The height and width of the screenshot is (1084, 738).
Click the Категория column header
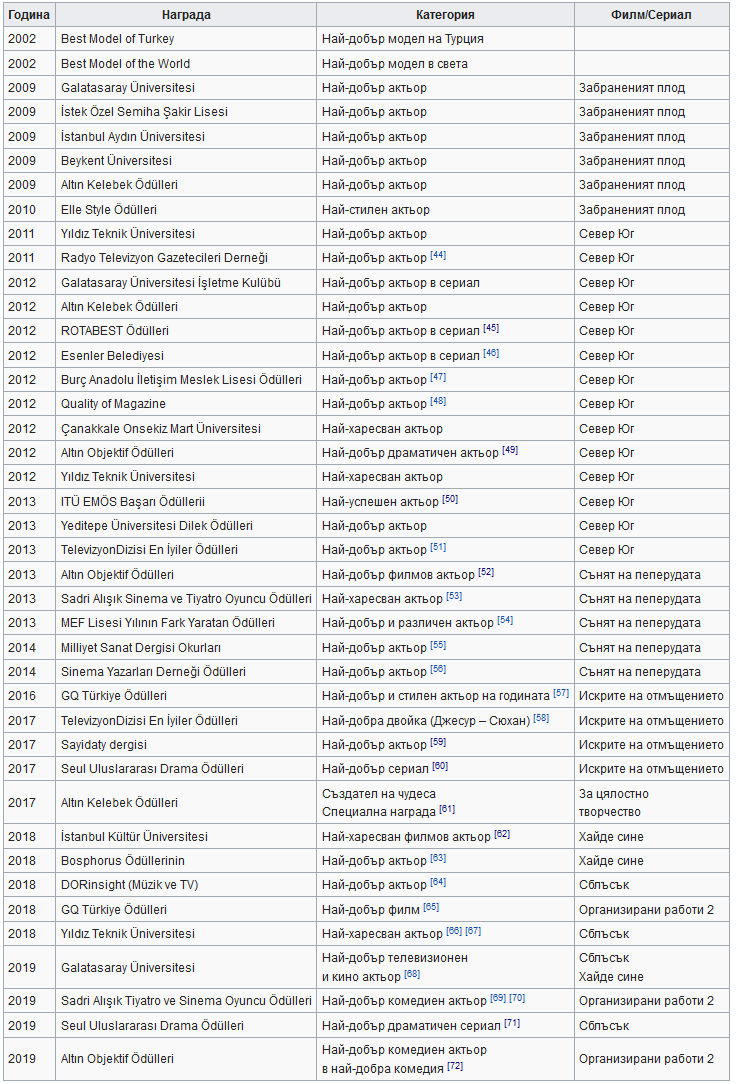click(445, 15)
